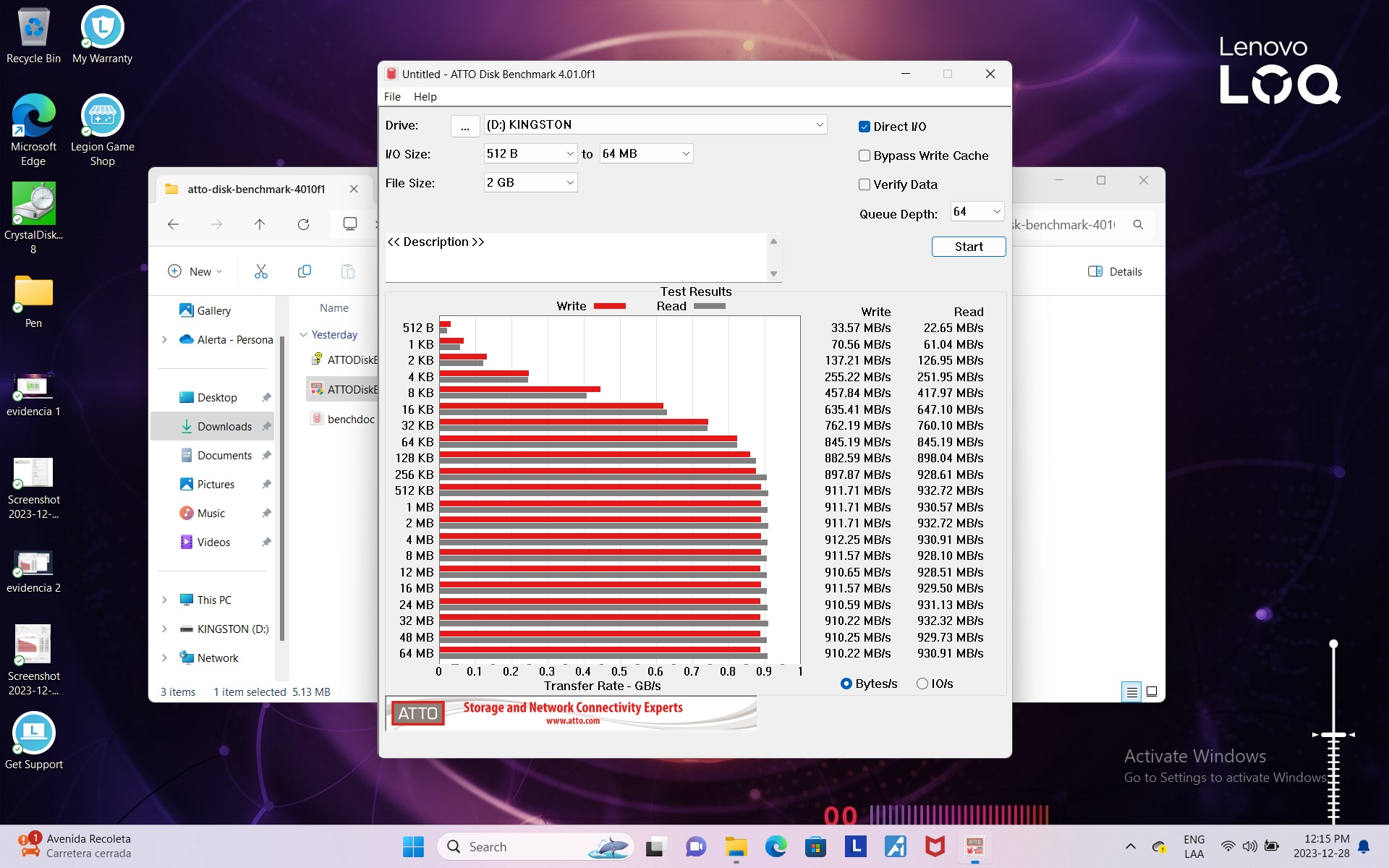Open the Drive dropdown showing (D:) KINGSTON
Image resolution: width=1389 pixels, height=868 pixels.
point(655,124)
